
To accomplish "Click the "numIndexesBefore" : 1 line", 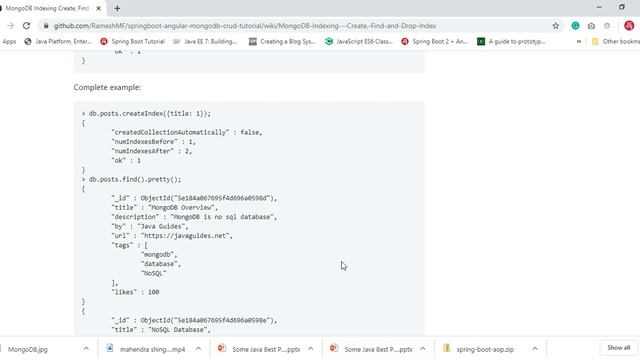I will pyautogui.click(x=153, y=142).
